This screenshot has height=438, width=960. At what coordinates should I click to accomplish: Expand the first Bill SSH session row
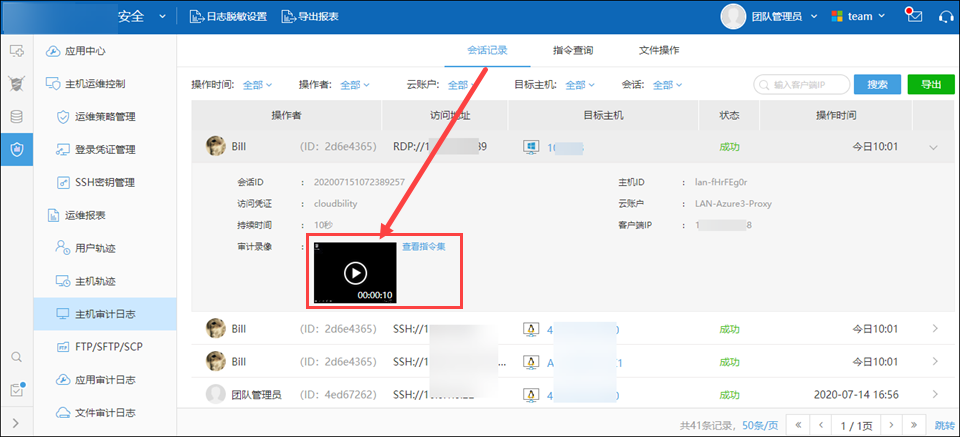coord(934,329)
